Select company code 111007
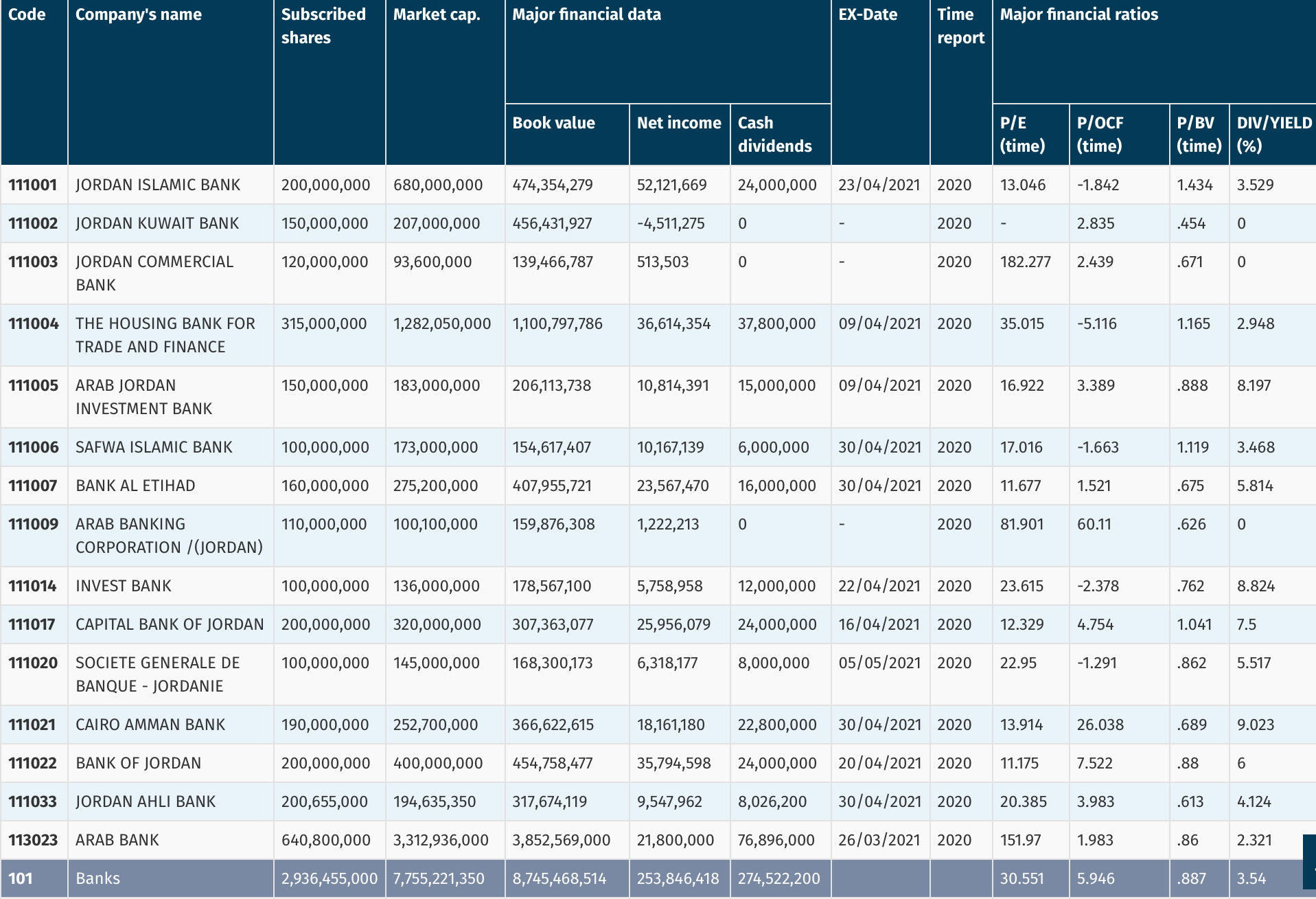The width and height of the screenshot is (1316, 899). pyautogui.click(x=32, y=486)
